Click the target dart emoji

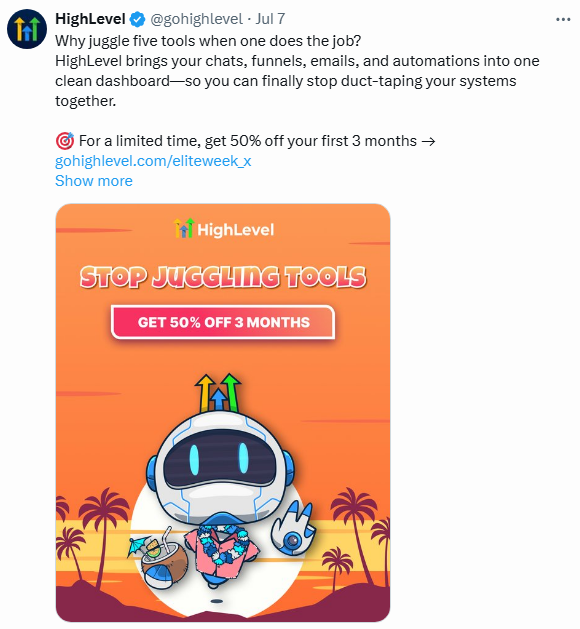pos(65,141)
